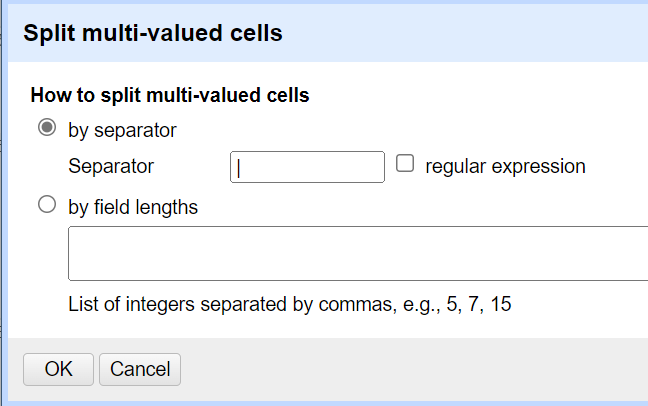The image size is (648, 406).
Task: Click the "by separator" label text
Action: pyautogui.click(x=122, y=130)
